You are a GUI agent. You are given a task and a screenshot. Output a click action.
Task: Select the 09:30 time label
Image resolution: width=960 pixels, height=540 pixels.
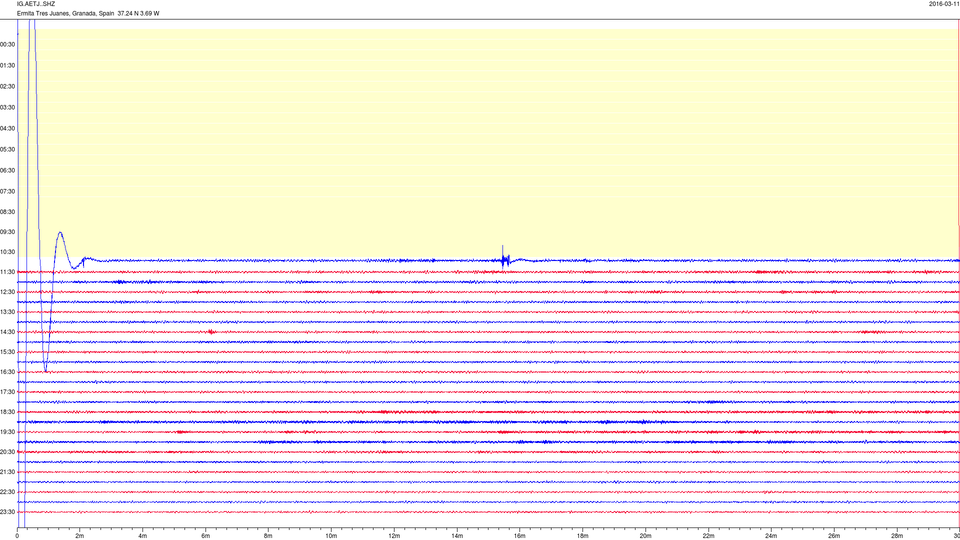pyautogui.click(x=7, y=232)
